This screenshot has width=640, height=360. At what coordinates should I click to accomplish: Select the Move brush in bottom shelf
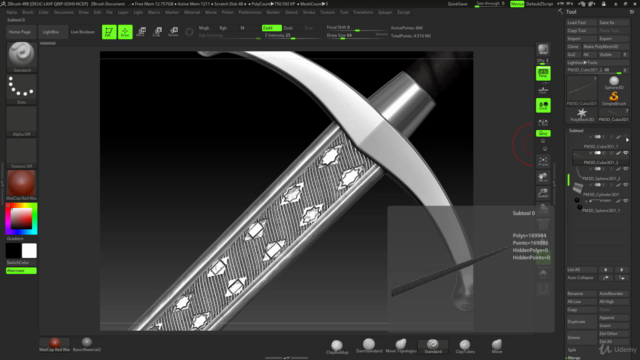(497, 346)
